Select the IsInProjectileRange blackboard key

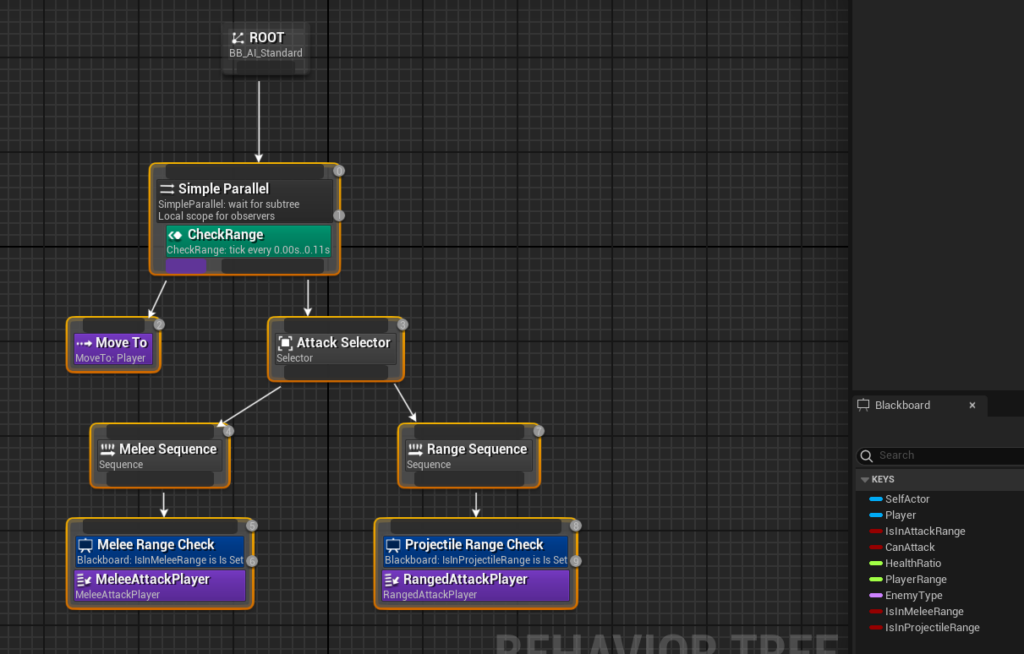click(932, 627)
